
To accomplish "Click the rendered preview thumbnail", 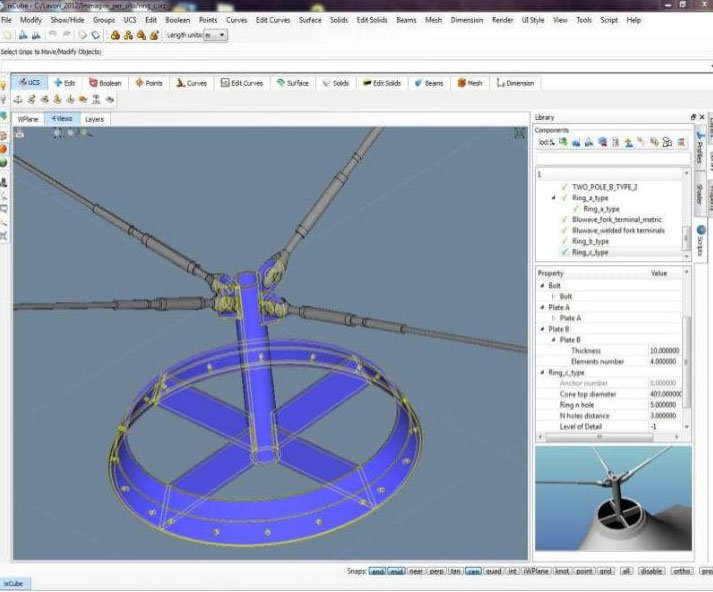I will point(613,500).
